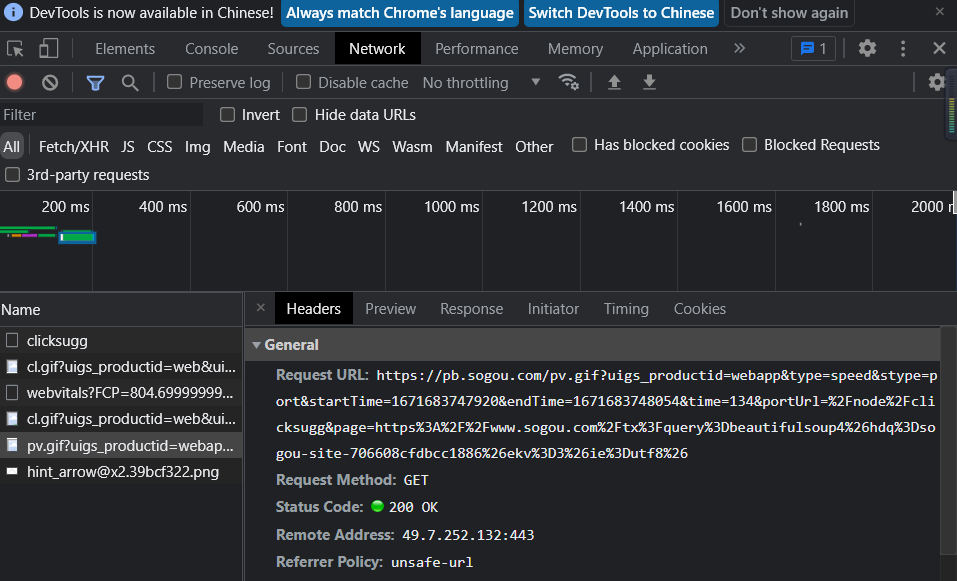Click the document icon beside the clicksugg request

[x=12, y=340]
